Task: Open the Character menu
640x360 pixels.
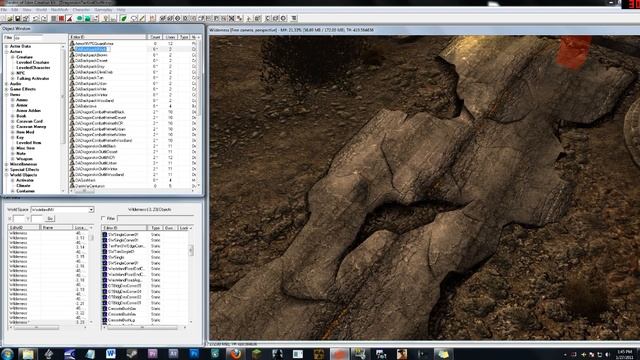Action: pyautogui.click(x=81, y=10)
